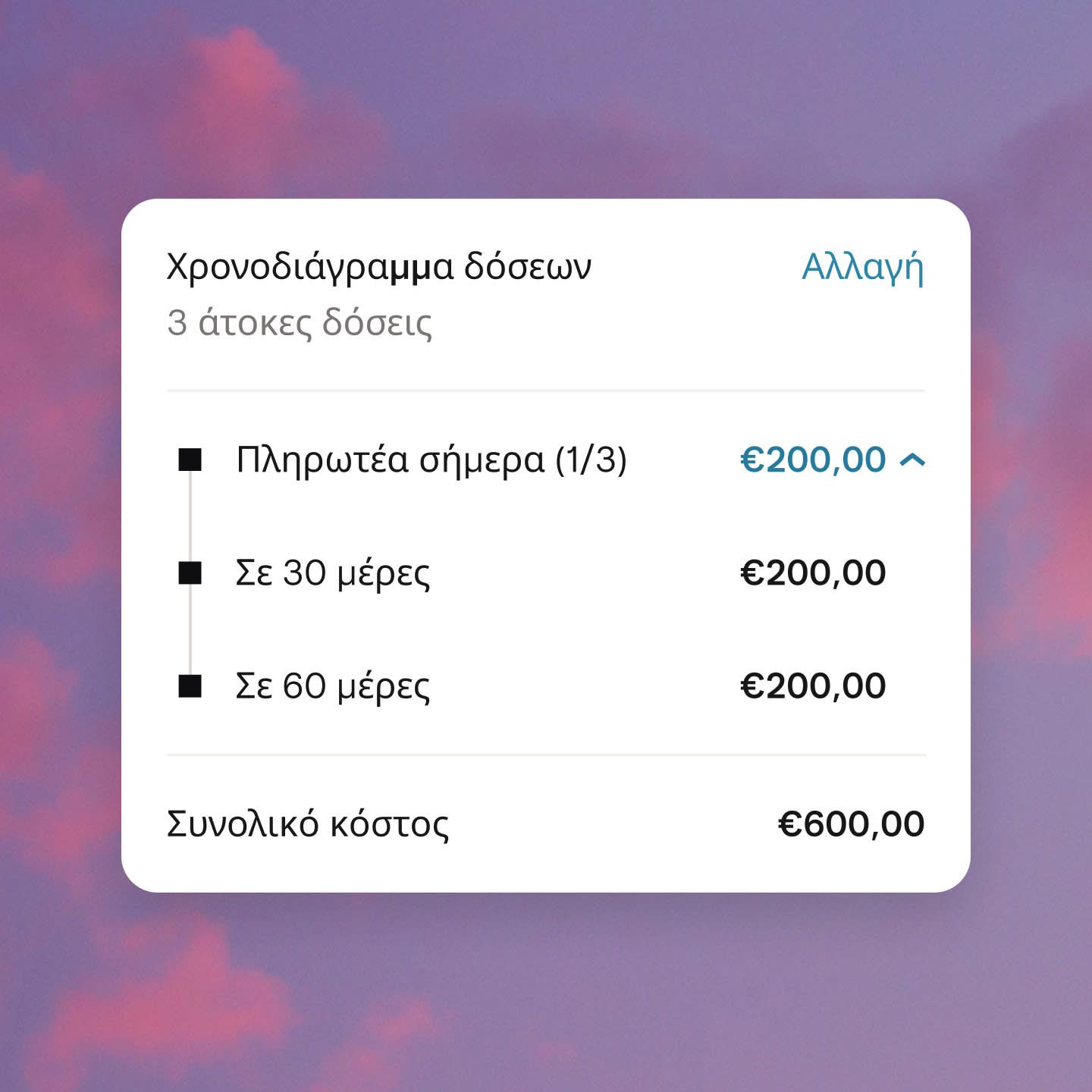The height and width of the screenshot is (1092, 1092).
Task: Click the timeline line between today and 30-day markers
Action: pyautogui.click(x=190, y=516)
